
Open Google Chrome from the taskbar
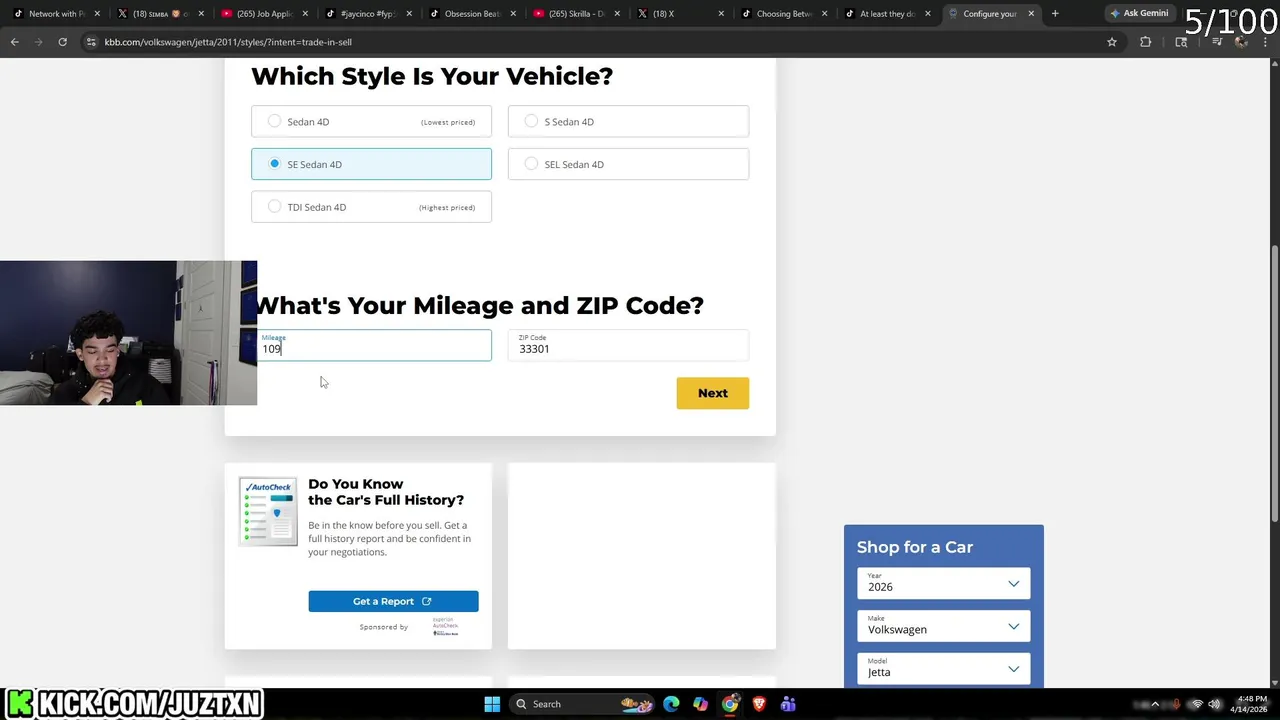(x=730, y=704)
